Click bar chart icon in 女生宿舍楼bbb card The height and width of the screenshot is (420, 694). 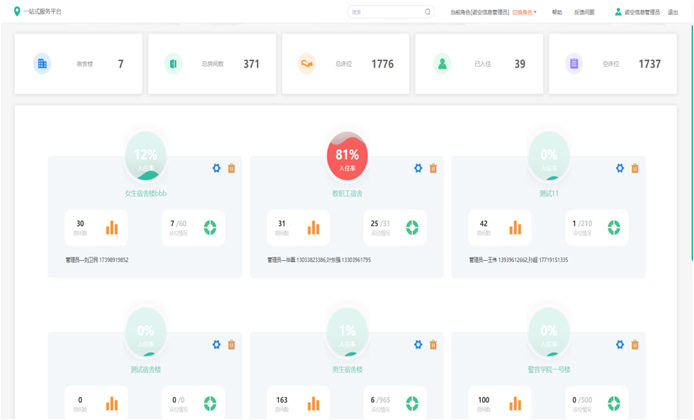[x=112, y=228]
